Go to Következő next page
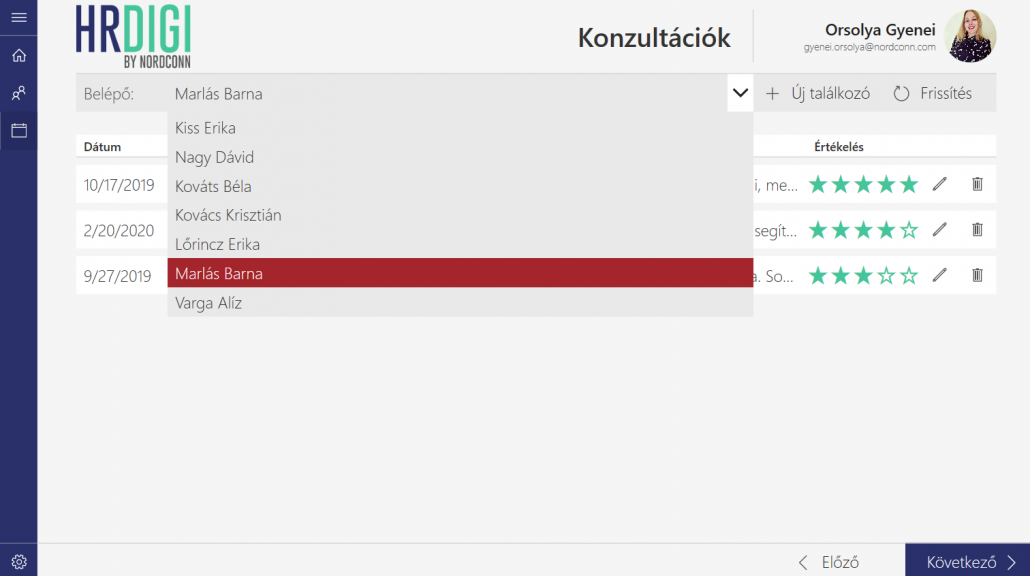The height and width of the screenshot is (576, 1030). [x=967, y=561]
